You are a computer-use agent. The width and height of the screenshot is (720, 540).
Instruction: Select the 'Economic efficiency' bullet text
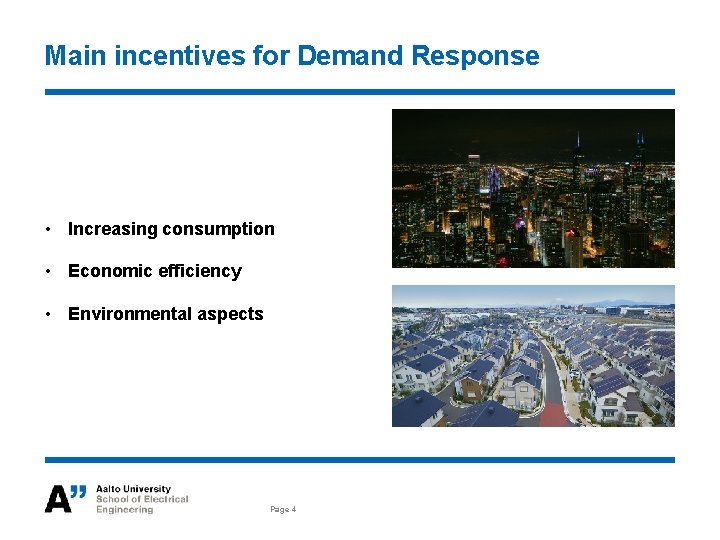coord(155,271)
